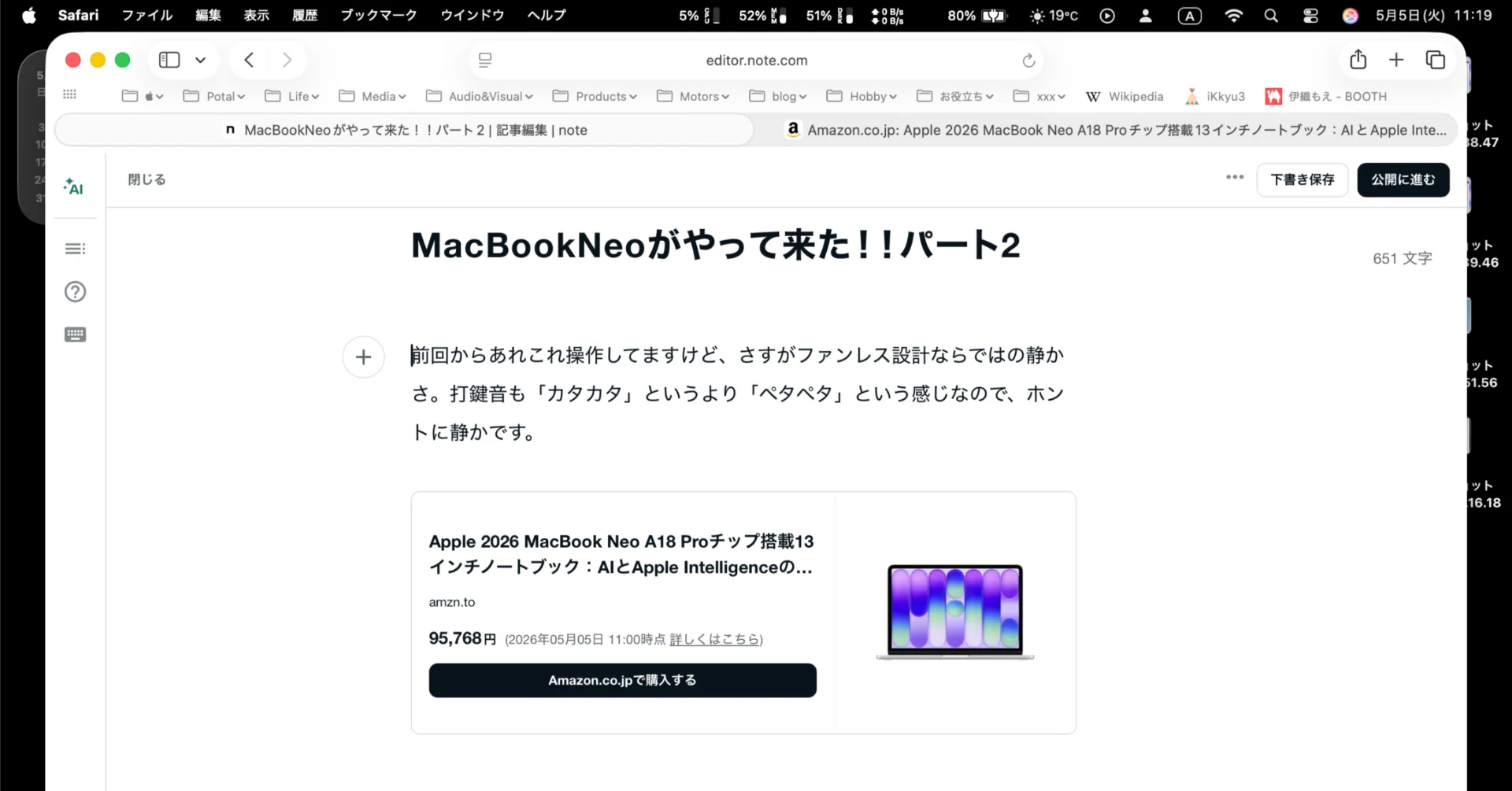Open the 履歴 menu
The width and height of the screenshot is (1512, 791).
click(305, 15)
